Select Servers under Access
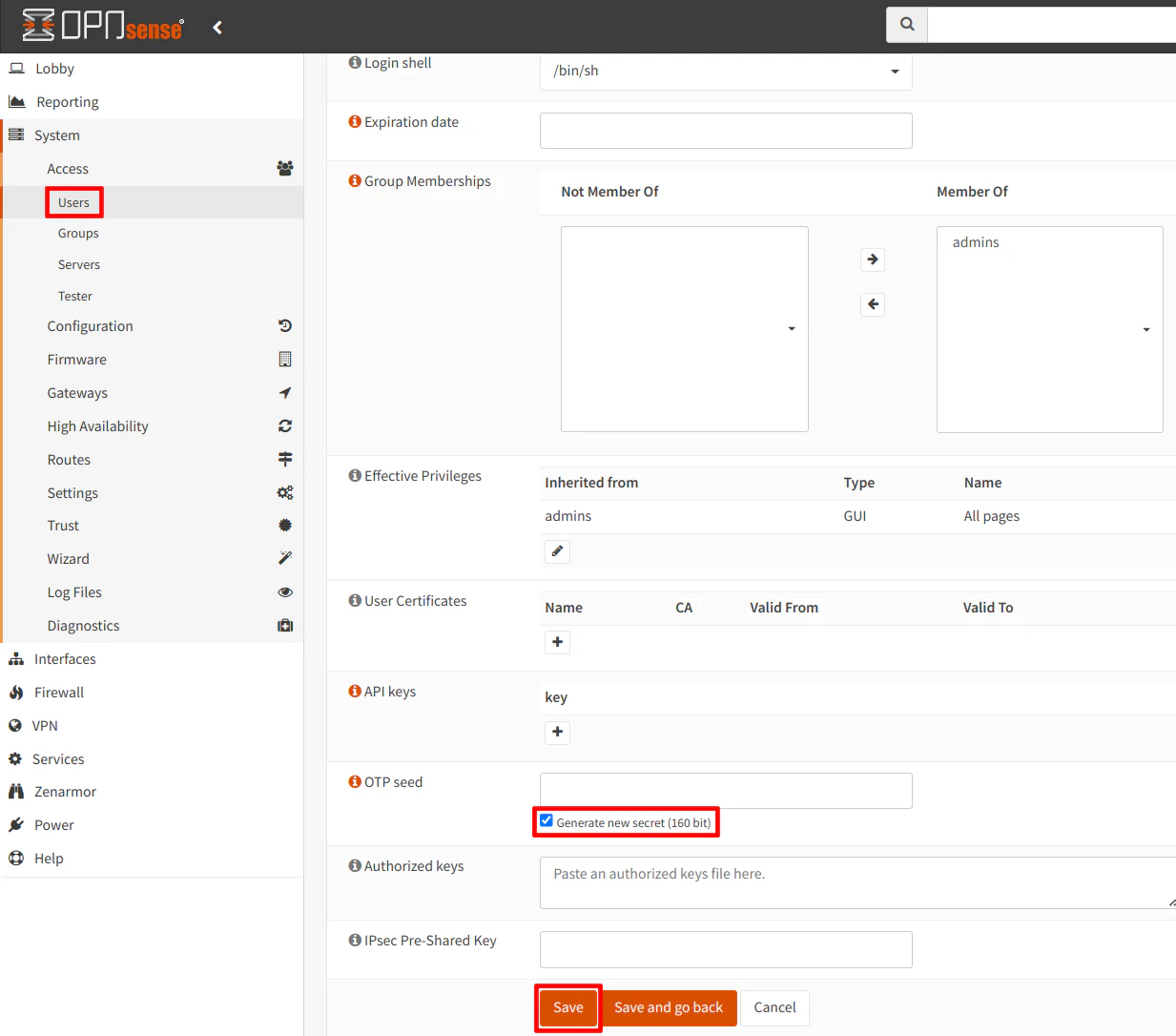This screenshot has width=1176, height=1036. coord(79,264)
